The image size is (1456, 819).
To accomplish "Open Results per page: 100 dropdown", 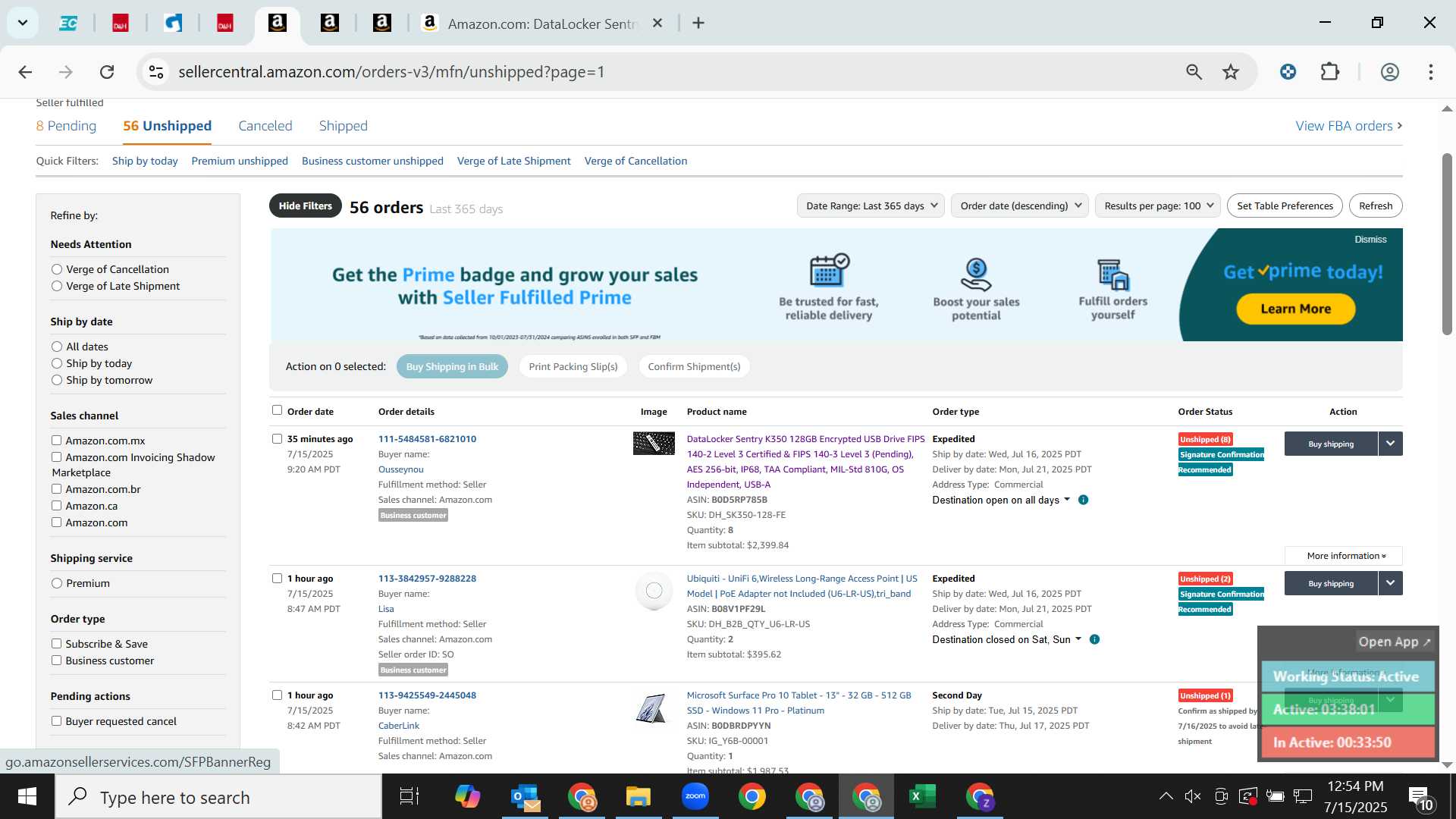I will (x=1158, y=206).
